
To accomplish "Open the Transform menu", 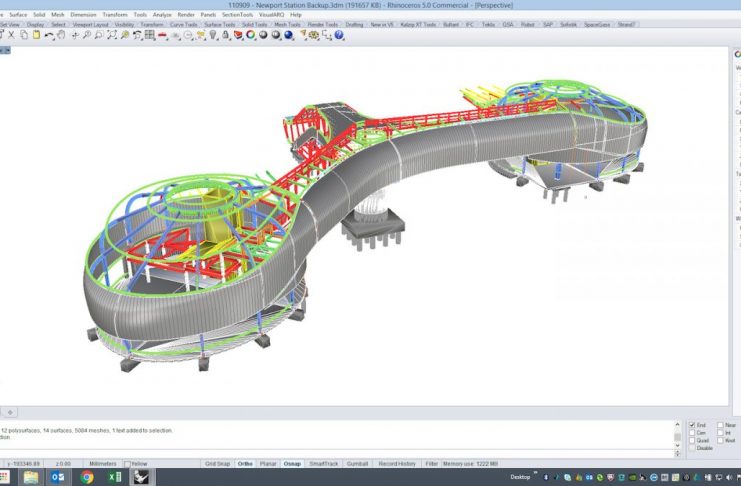I will [113, 15].
